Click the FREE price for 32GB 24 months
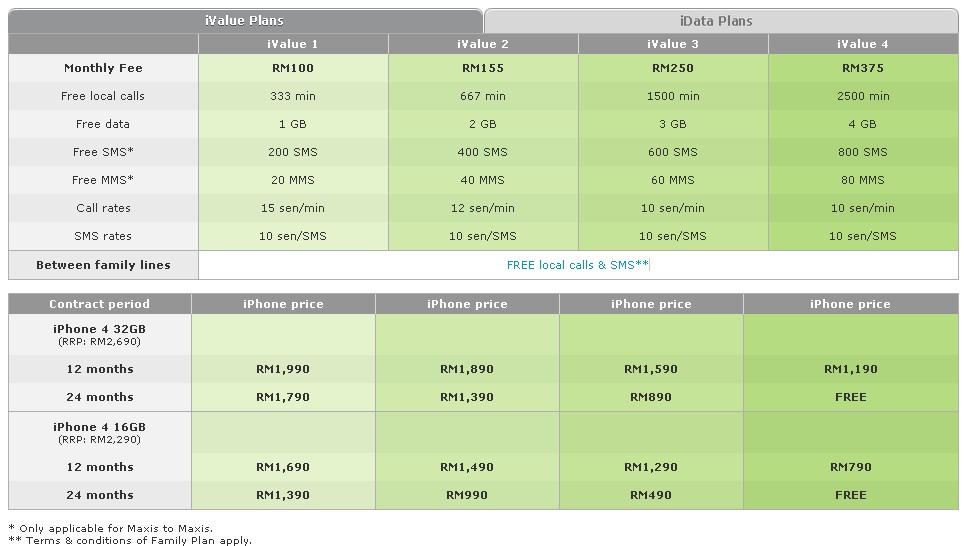Image resolution: width=967 pixels, height=546 pixels. 850,397
